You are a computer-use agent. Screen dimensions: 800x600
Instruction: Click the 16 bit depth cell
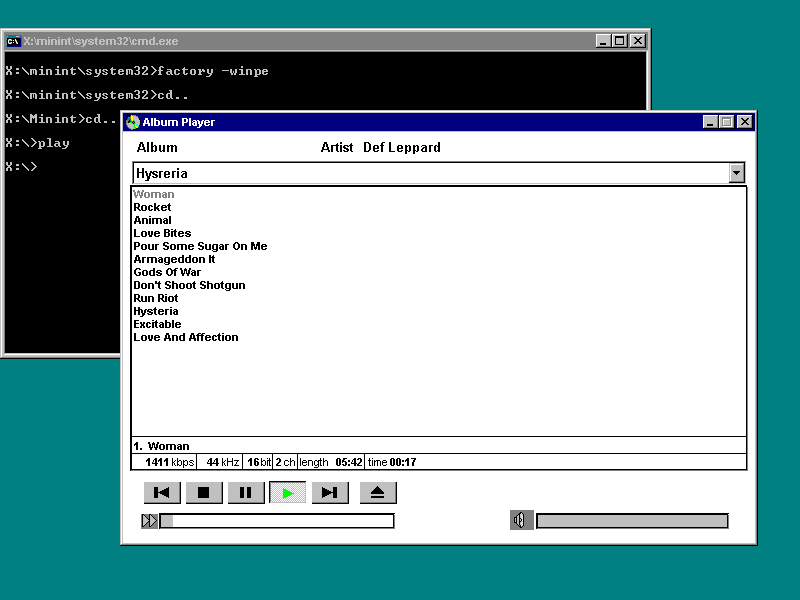click(259, 462)
